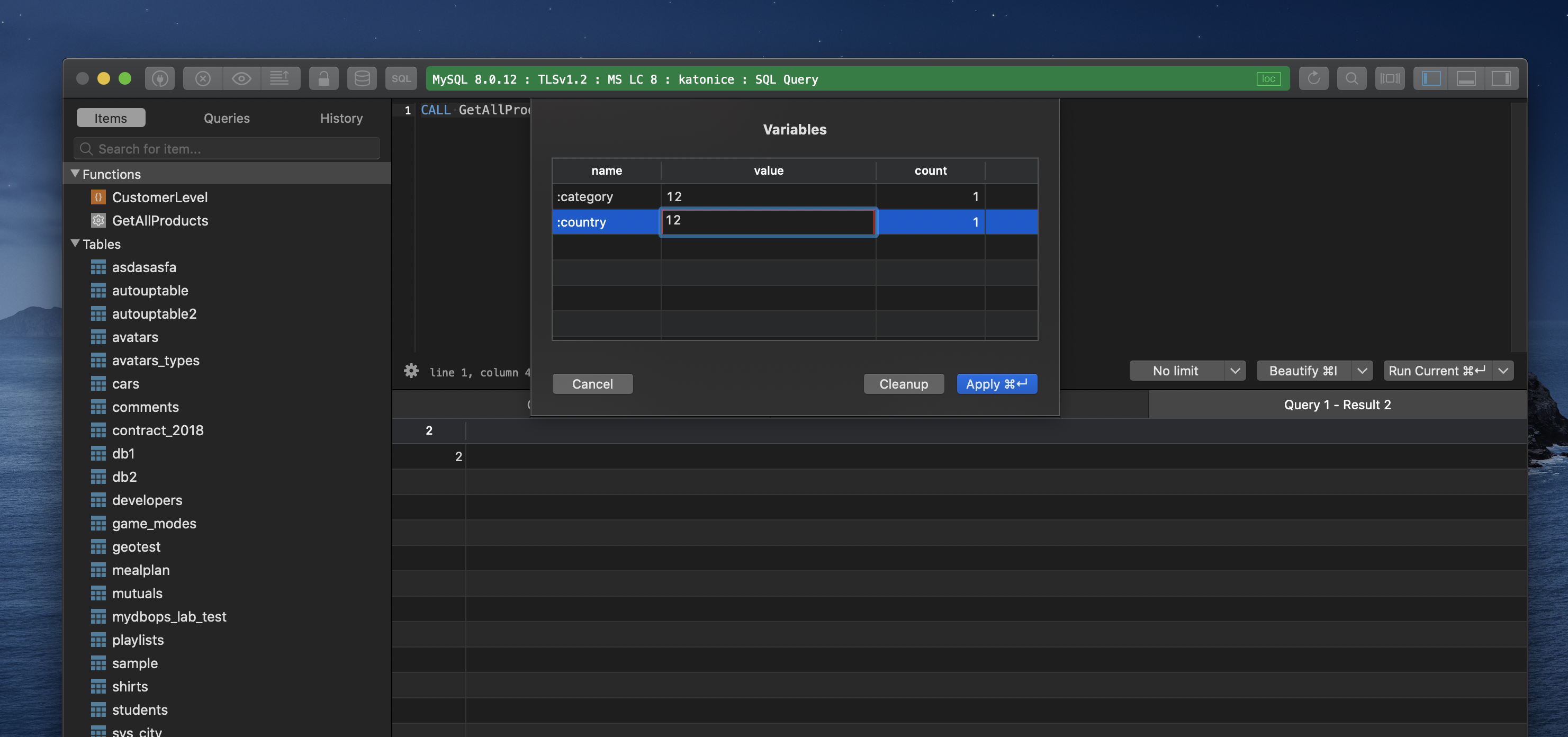This screenshot has width=1568, height=737.
Task: Open the Run Current dropdown arrow
Action: tap(1503, 371)
